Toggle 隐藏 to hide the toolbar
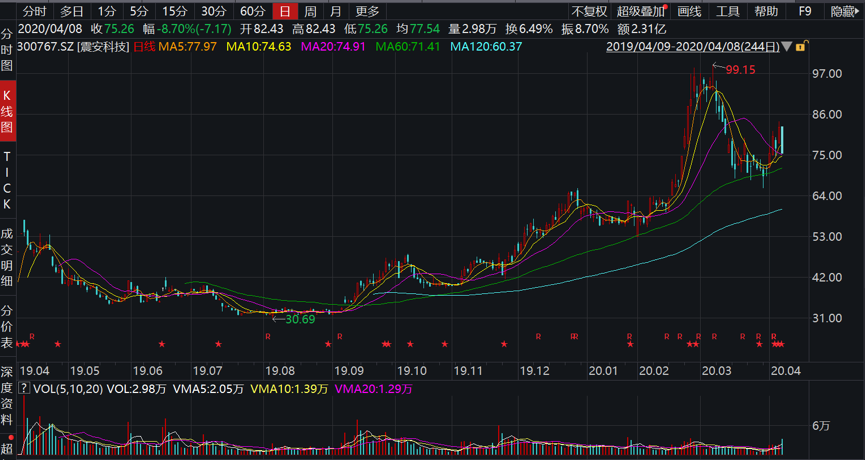 pos(843,11)
